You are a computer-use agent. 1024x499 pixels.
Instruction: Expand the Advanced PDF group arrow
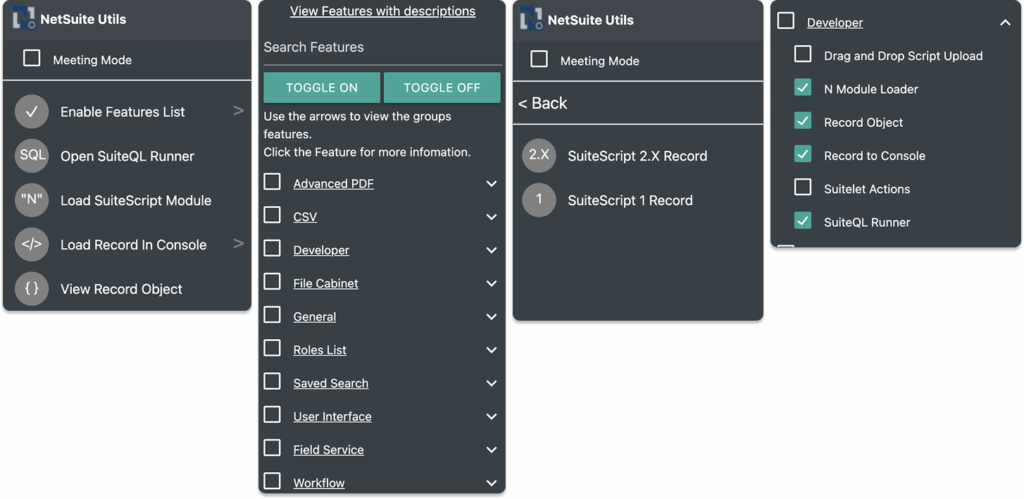[x=492, y=184]
